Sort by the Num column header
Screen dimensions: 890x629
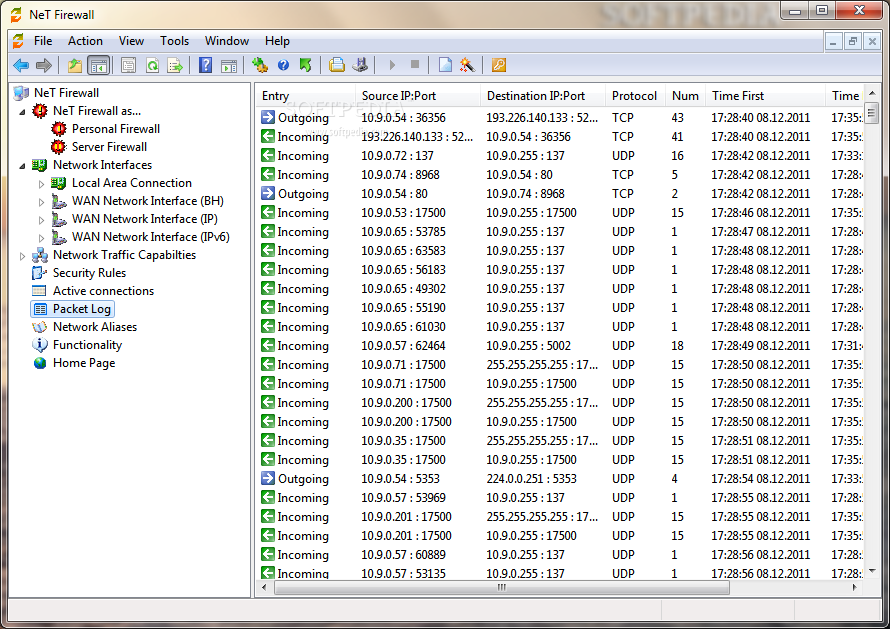tap(685, 95)
